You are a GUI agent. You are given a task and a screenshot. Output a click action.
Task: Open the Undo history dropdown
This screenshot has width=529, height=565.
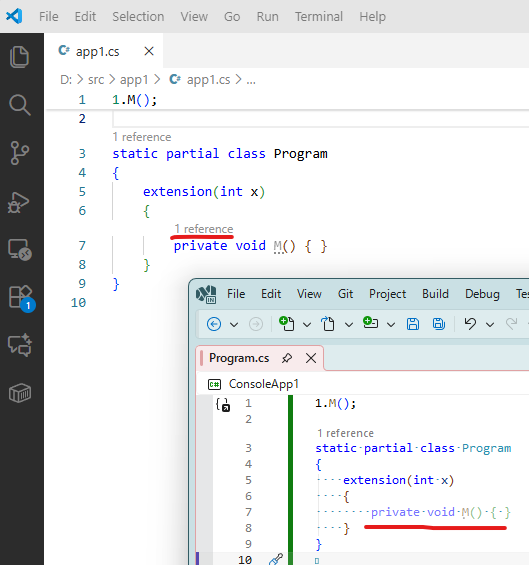(490, 325)
